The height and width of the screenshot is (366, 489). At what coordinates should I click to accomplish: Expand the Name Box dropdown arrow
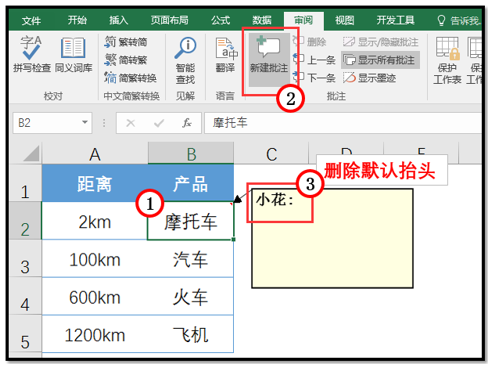[x=85, y=122]
